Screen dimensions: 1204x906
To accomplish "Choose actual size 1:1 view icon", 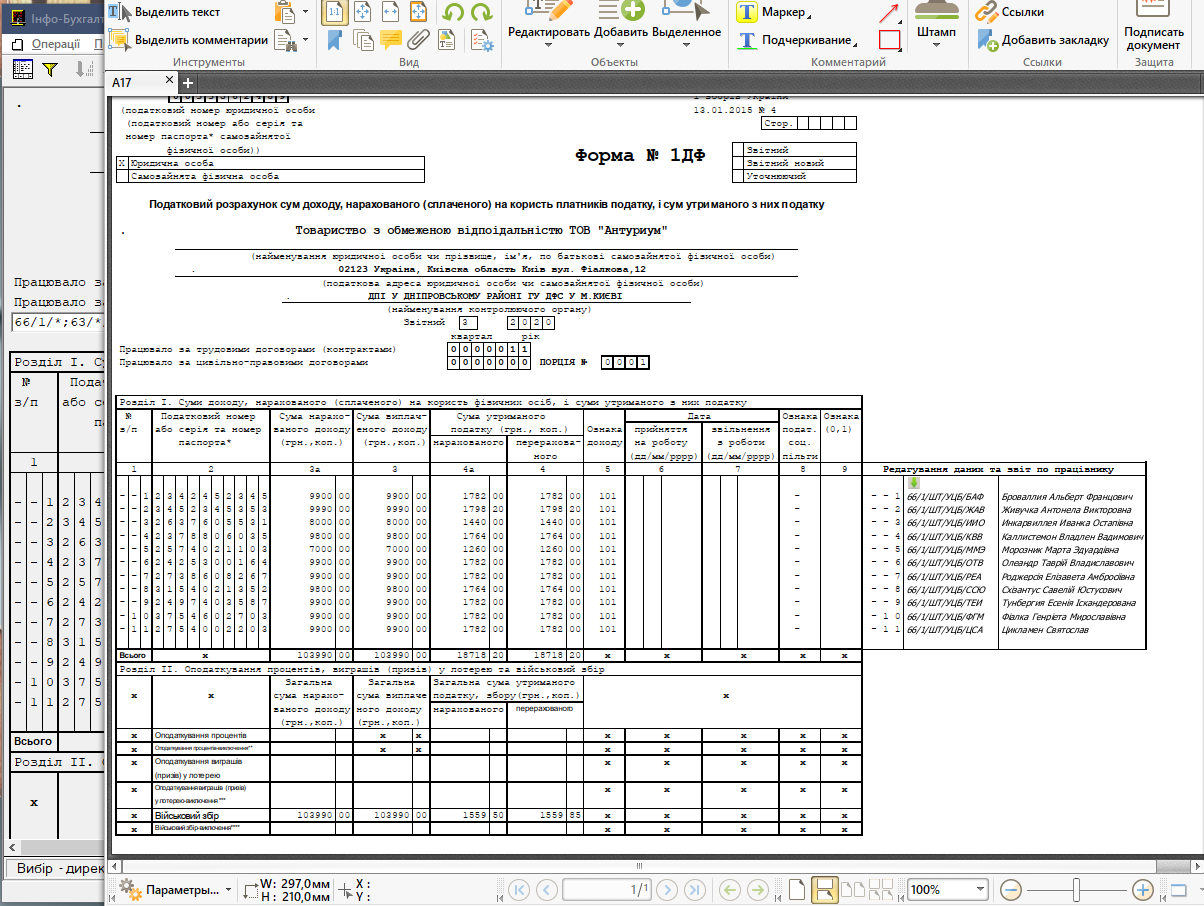I will point(335,13).
